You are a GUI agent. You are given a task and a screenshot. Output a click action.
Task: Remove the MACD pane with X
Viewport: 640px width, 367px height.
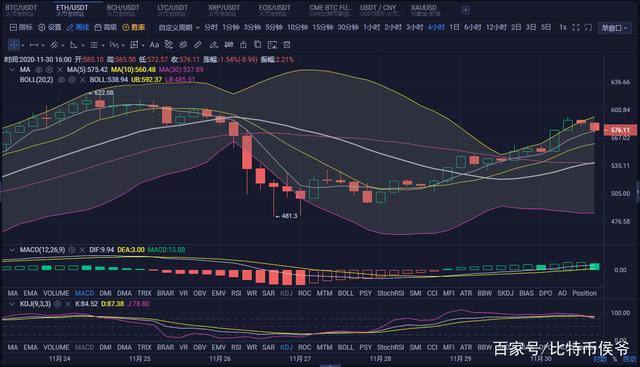[82, 249]
